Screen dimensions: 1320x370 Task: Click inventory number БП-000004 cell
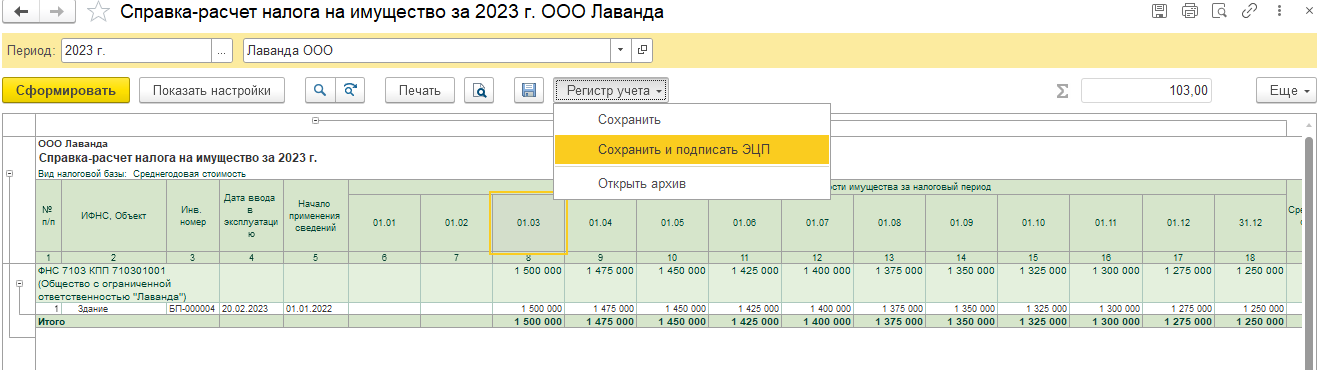click(x=192, y=309)
